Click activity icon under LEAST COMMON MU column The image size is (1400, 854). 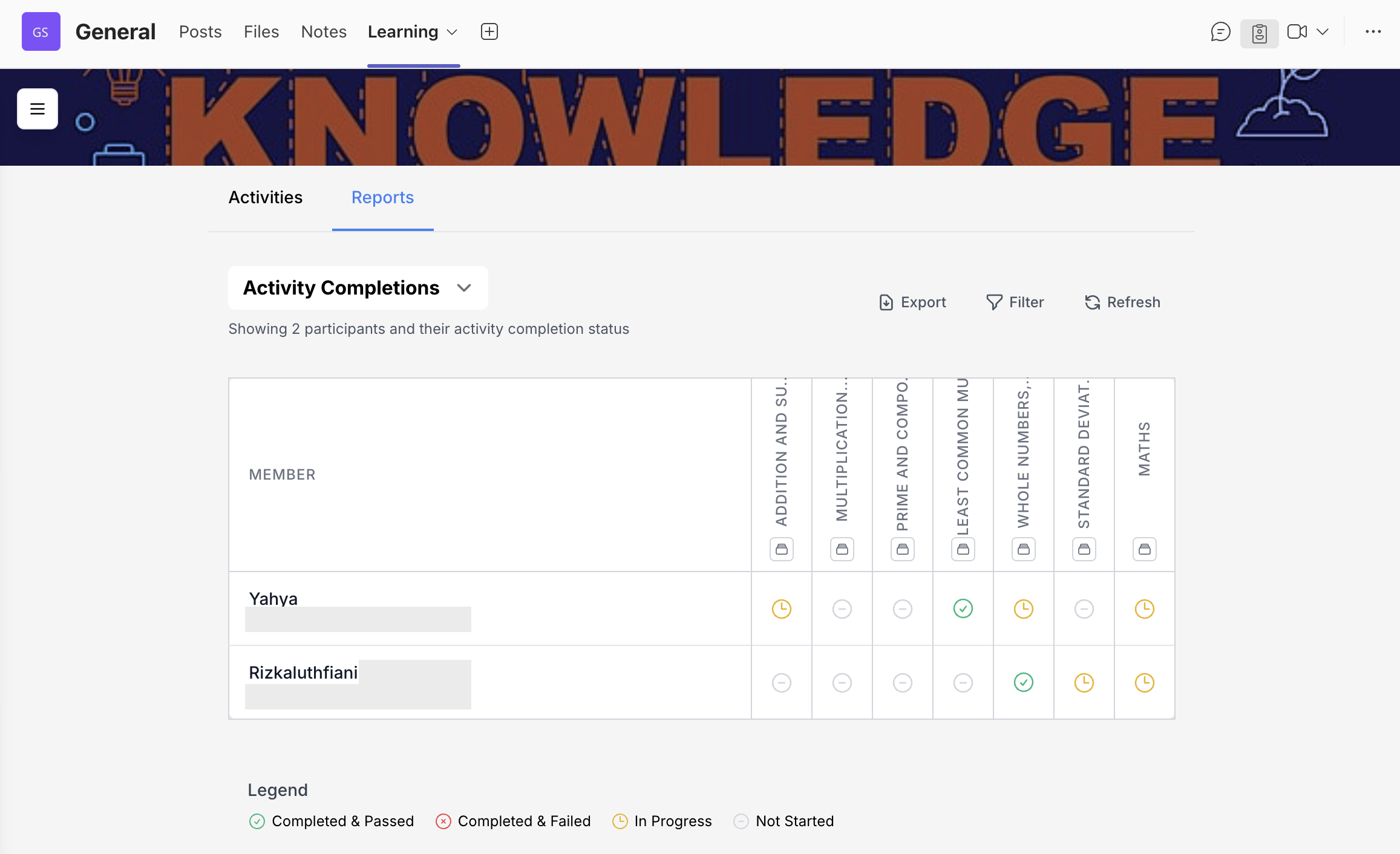pos(963,549)
